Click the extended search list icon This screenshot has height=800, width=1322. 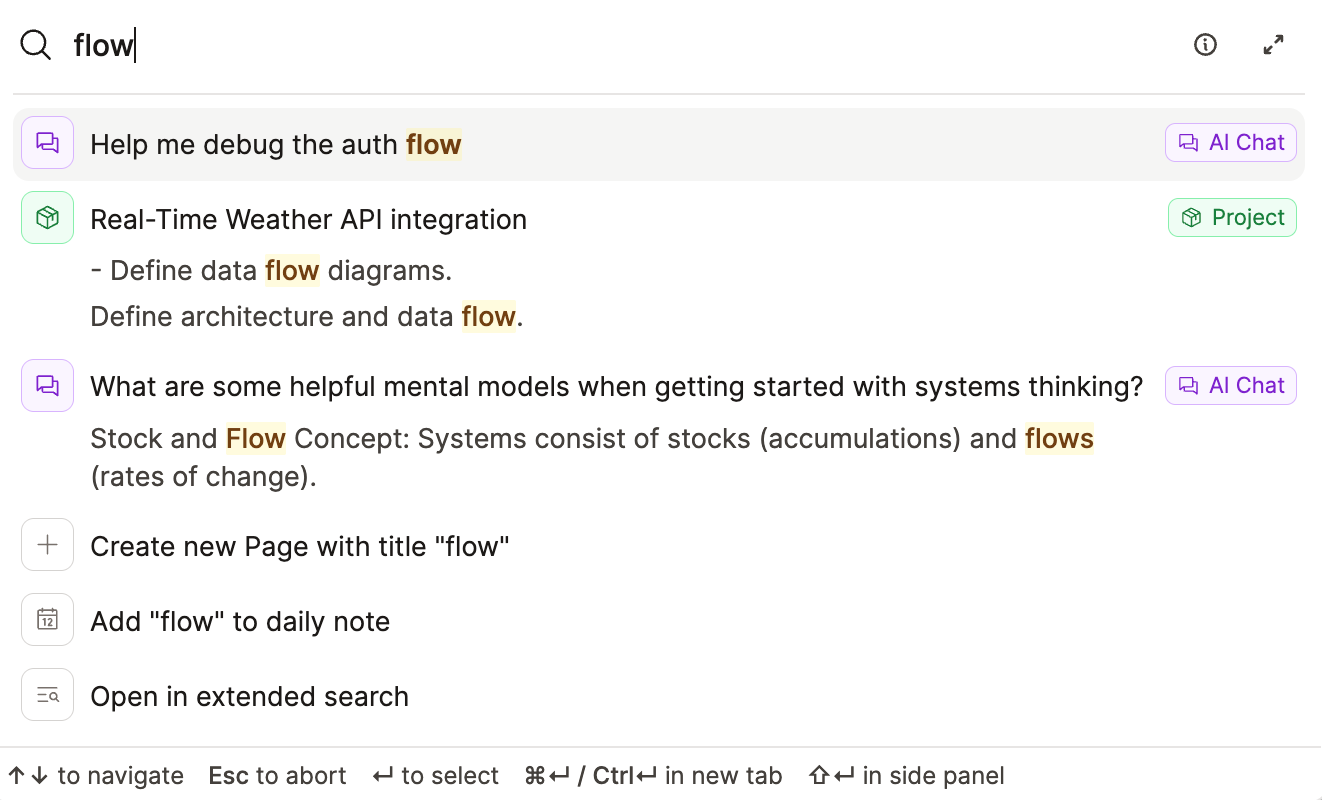[47, 694]
